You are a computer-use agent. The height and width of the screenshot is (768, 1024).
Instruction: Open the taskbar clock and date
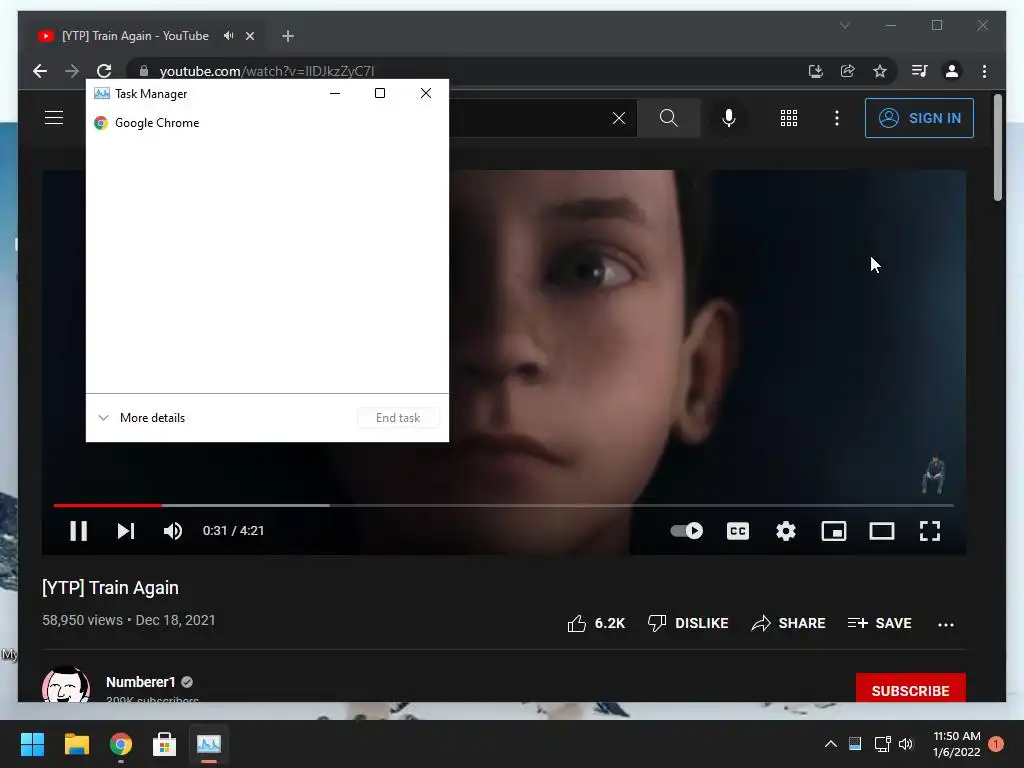pyautogui.click(x=957, y=744)
